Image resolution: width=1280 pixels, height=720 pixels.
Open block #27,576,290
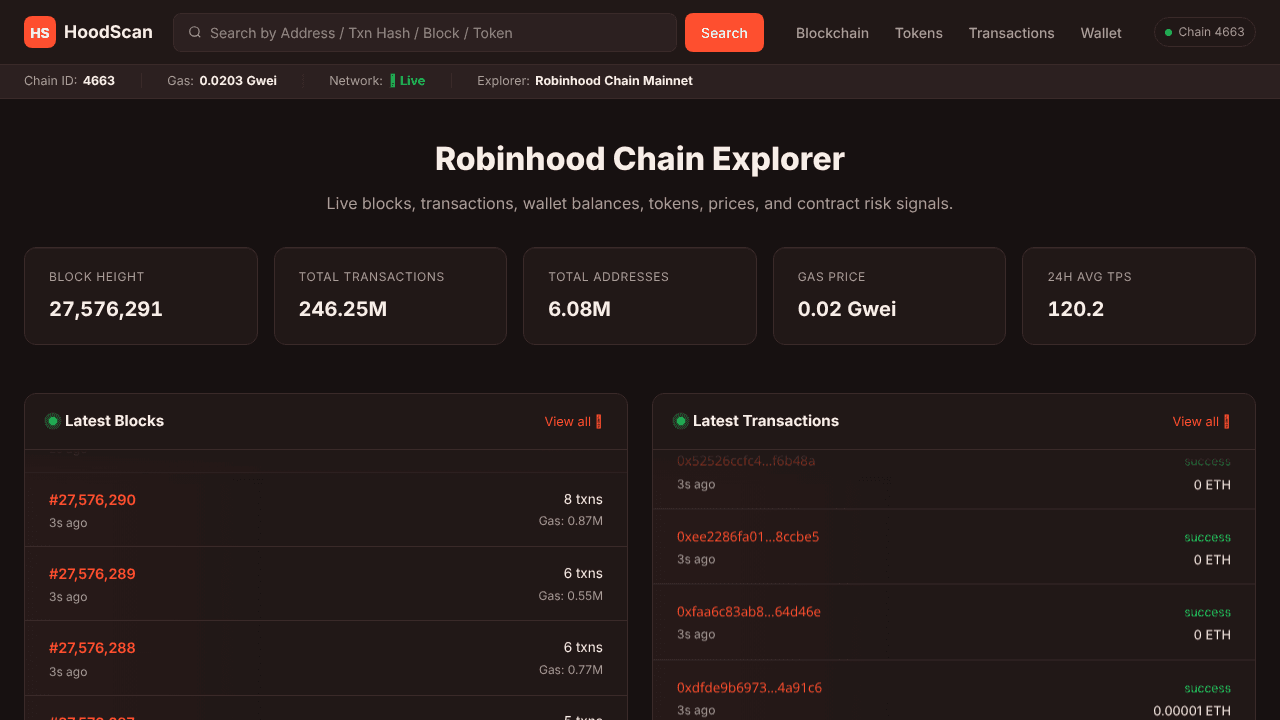click(x=92, y=500)
